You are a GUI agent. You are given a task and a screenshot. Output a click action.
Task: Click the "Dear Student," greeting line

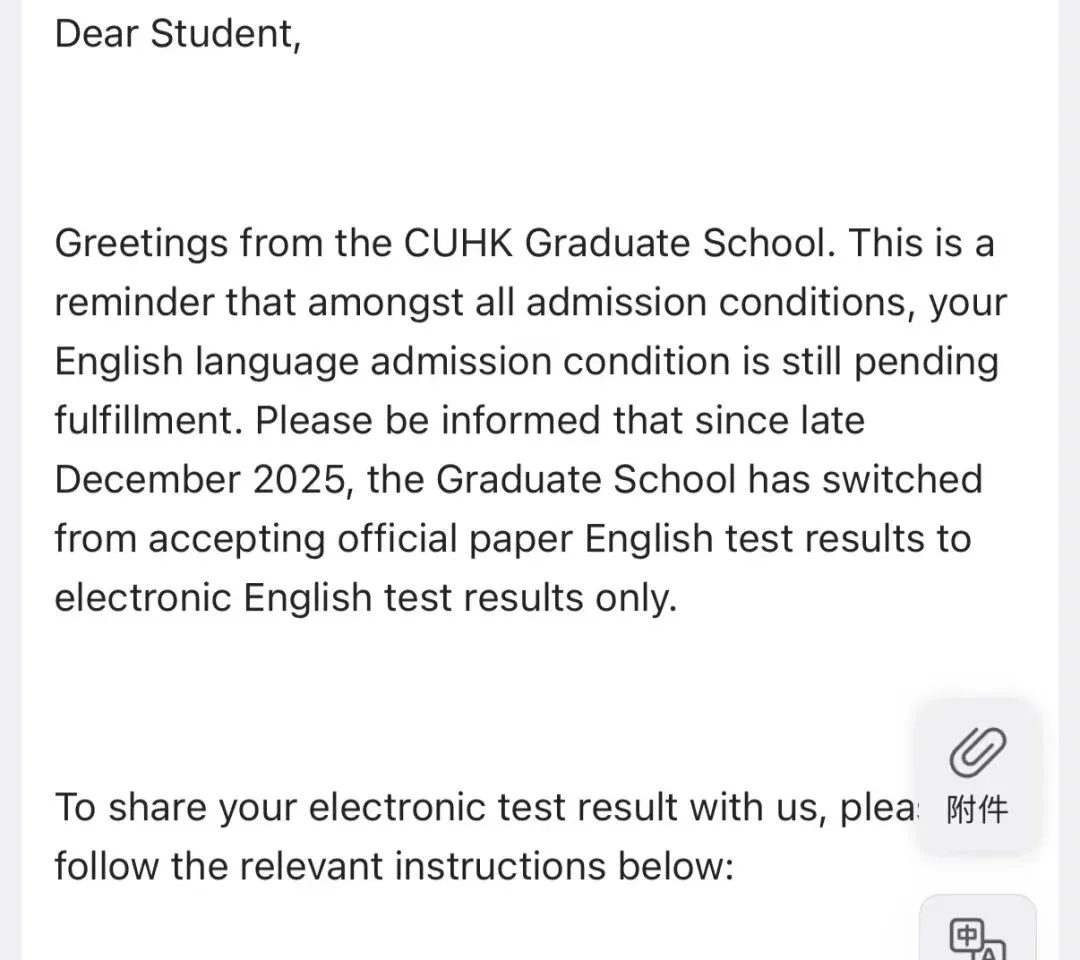coord(177,33)
